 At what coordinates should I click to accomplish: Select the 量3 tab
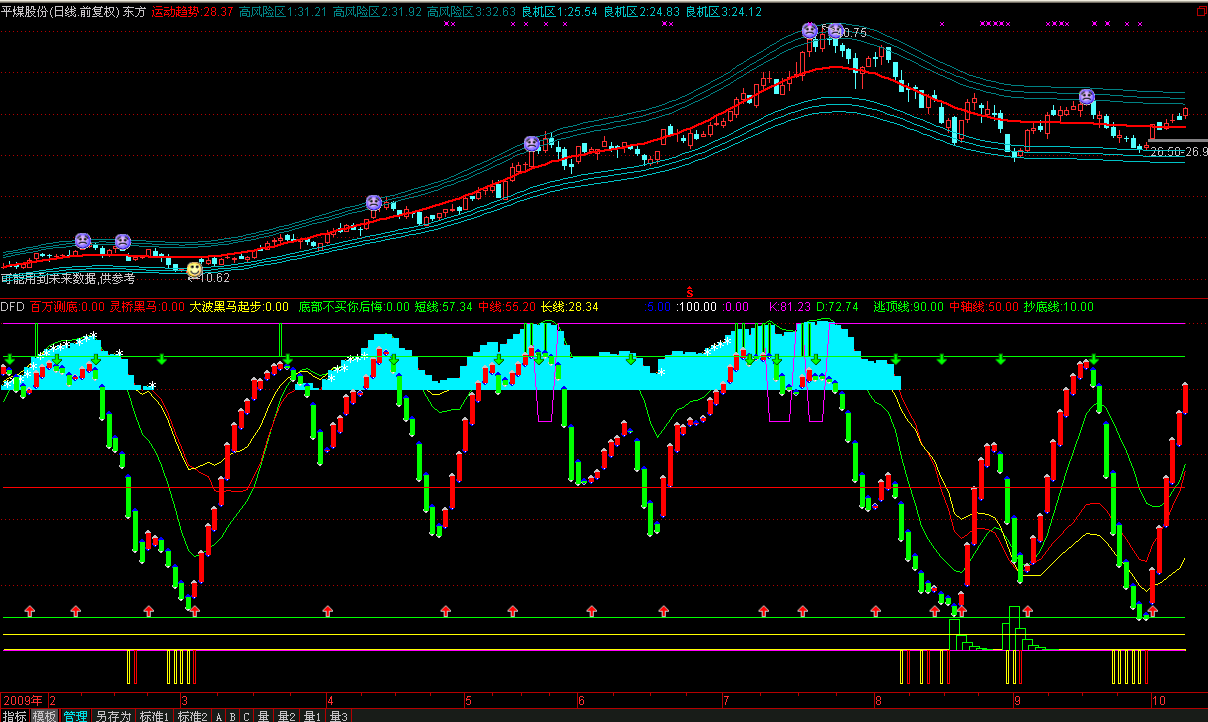point(339,716)
